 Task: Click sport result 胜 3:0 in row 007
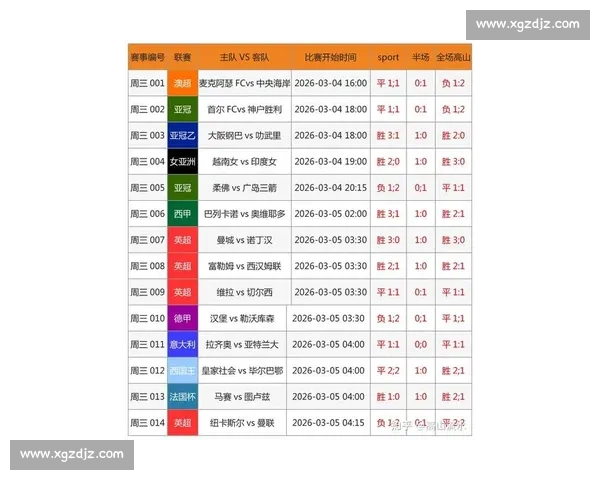click(x=388, y=240)
